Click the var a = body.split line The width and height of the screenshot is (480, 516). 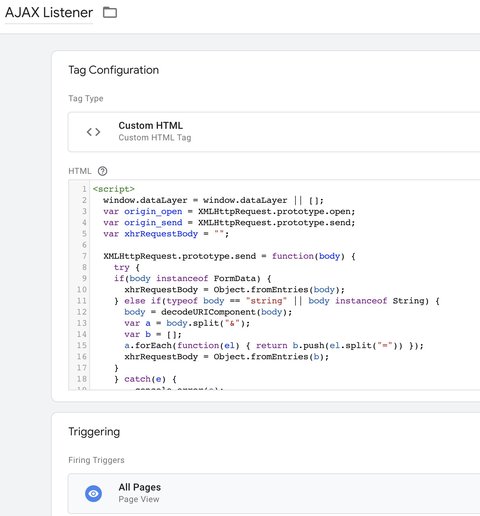click(187, 323)
